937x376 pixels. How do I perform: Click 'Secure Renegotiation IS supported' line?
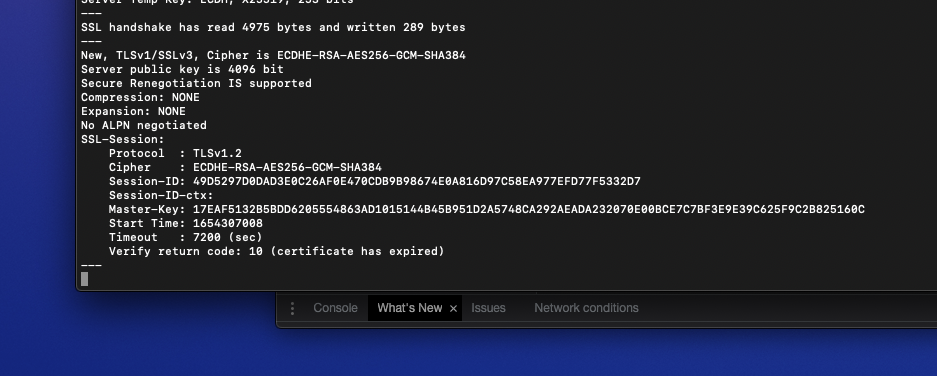pos(196,84)
